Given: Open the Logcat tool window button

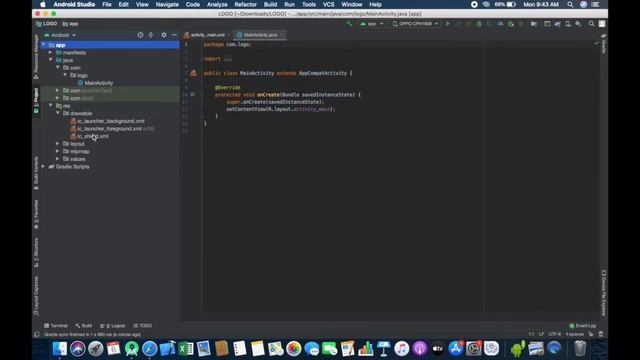Looking at the screenshot, I should tap(113, 326).
